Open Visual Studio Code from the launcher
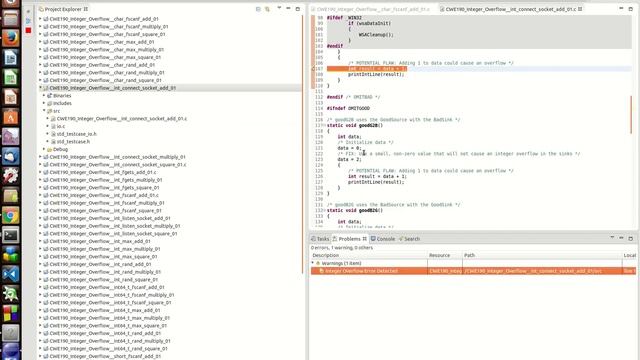640x360 pixels. tap(11, 274)
